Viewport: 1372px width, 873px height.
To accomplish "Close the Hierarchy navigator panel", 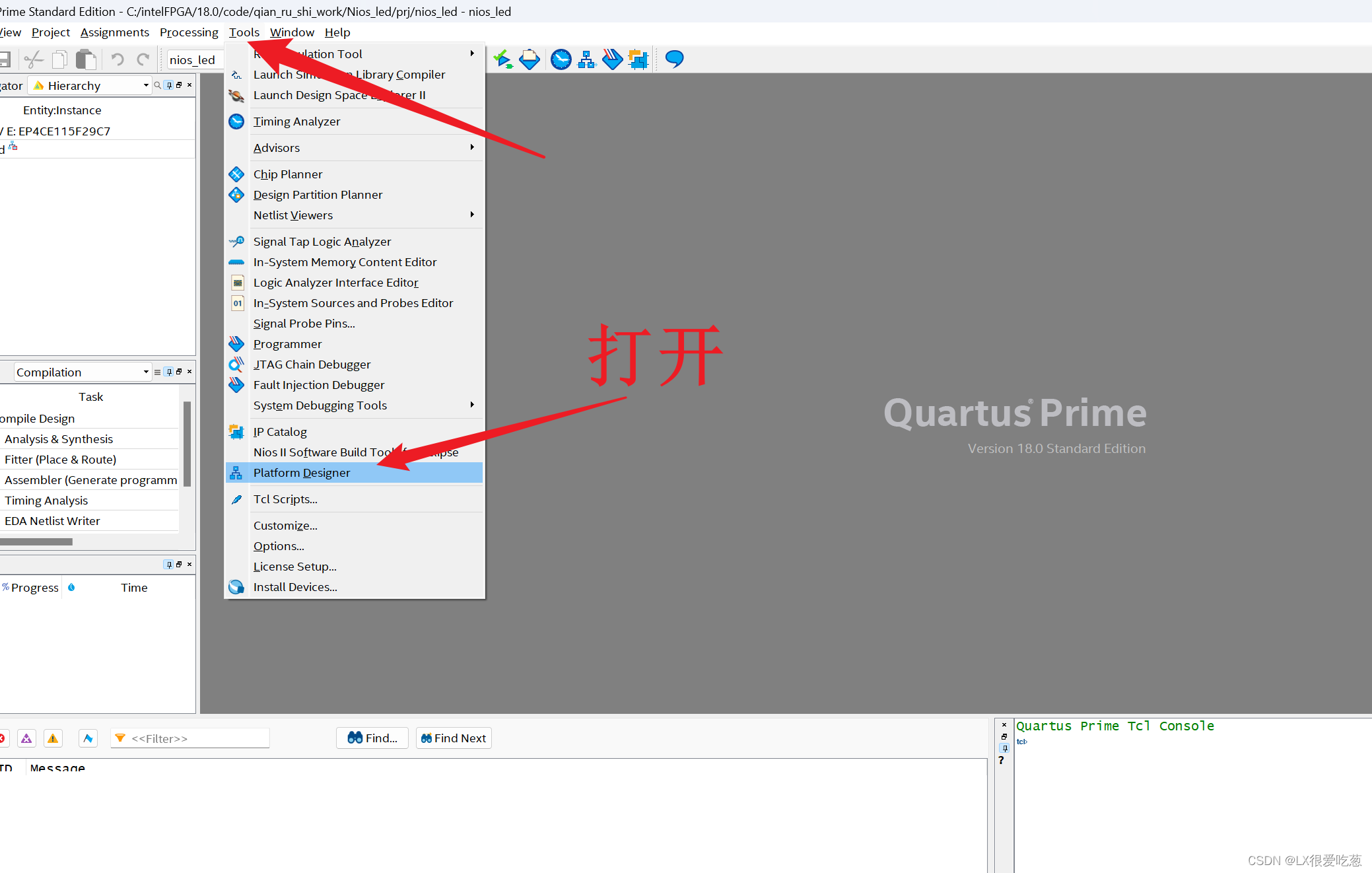I will (x=189, y=85).
